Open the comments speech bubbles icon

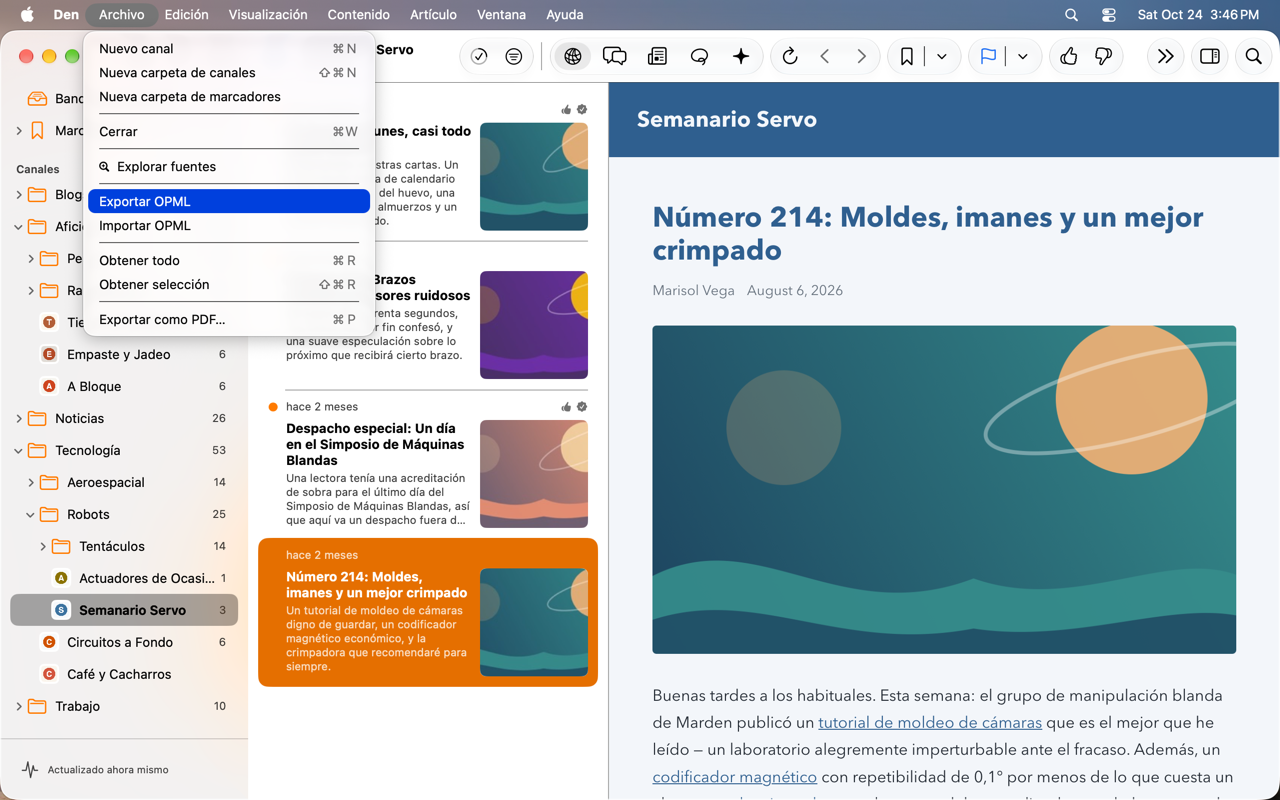pos(615,57)
